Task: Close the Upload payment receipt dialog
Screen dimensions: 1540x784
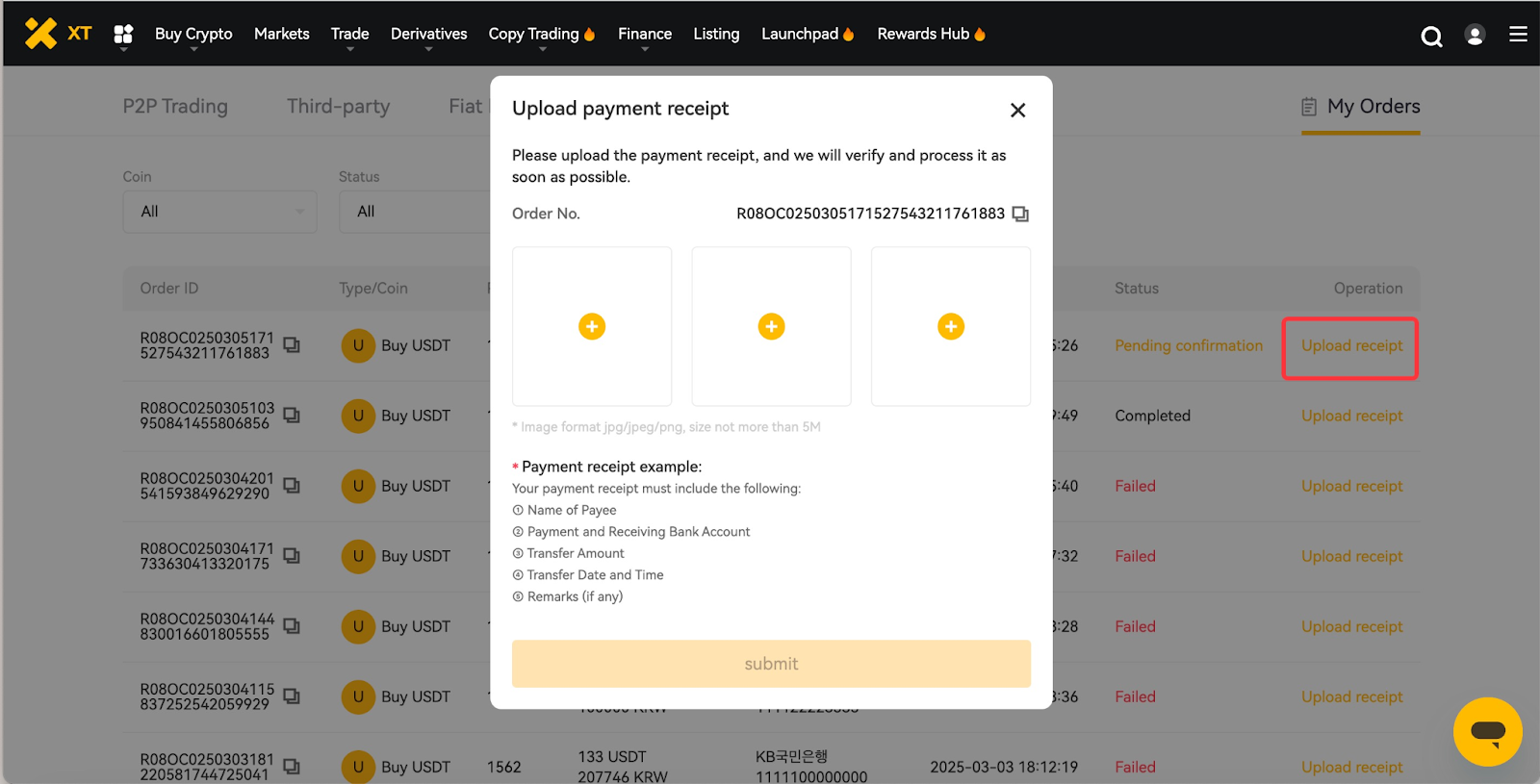Action: [1017, 111]
